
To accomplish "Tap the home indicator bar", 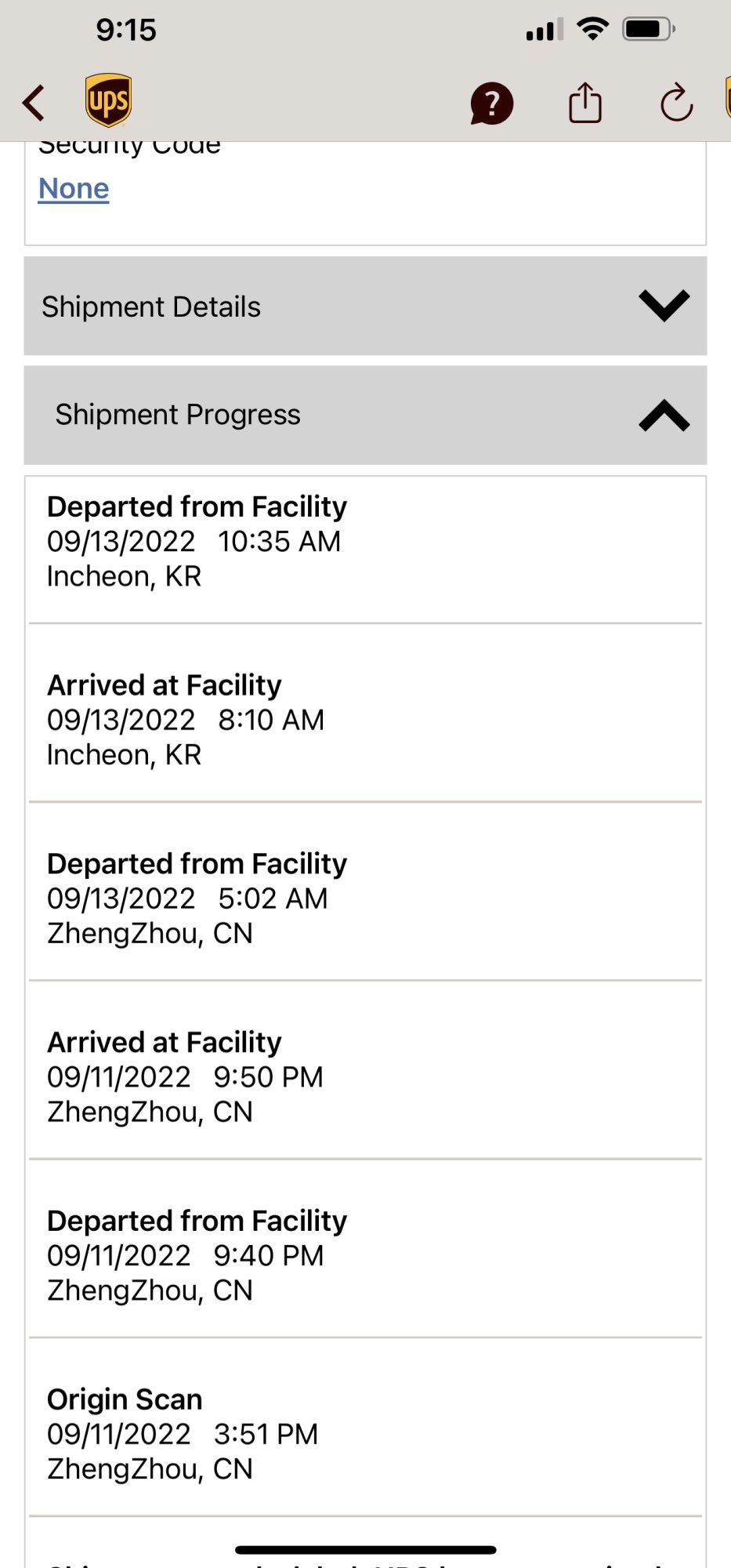I will click(x=365, y=1550).
